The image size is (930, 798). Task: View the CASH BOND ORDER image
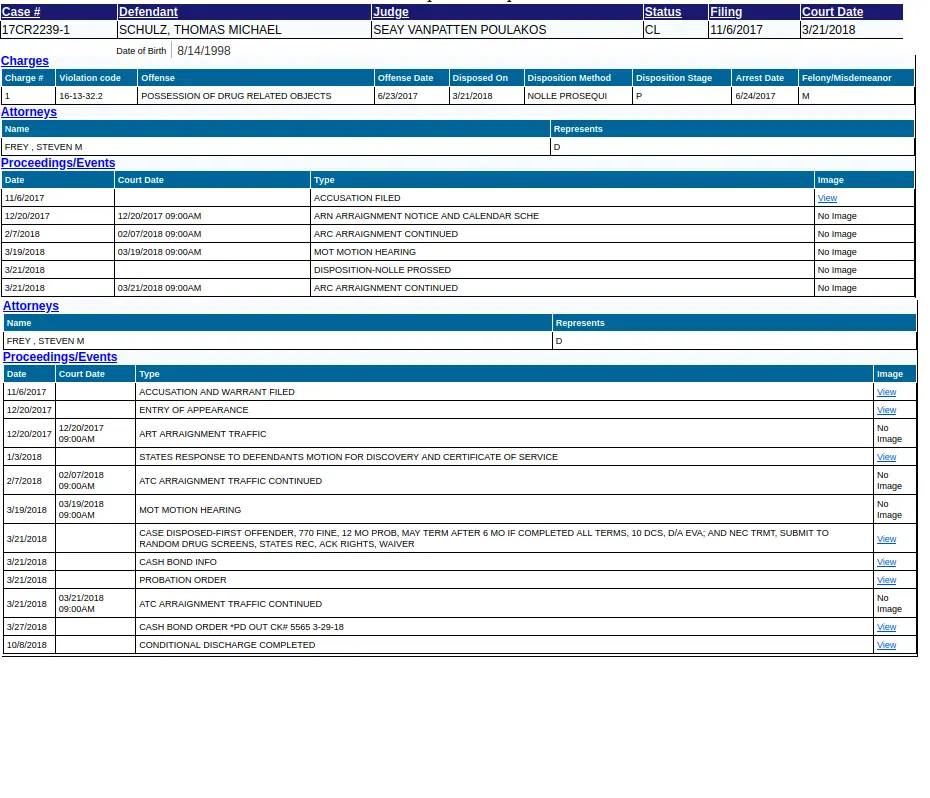(886, 627)
